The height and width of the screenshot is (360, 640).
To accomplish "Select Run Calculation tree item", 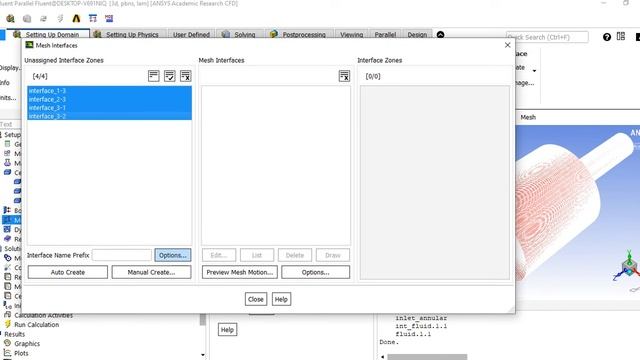I will pyautogui.click(x=36, y=324).
